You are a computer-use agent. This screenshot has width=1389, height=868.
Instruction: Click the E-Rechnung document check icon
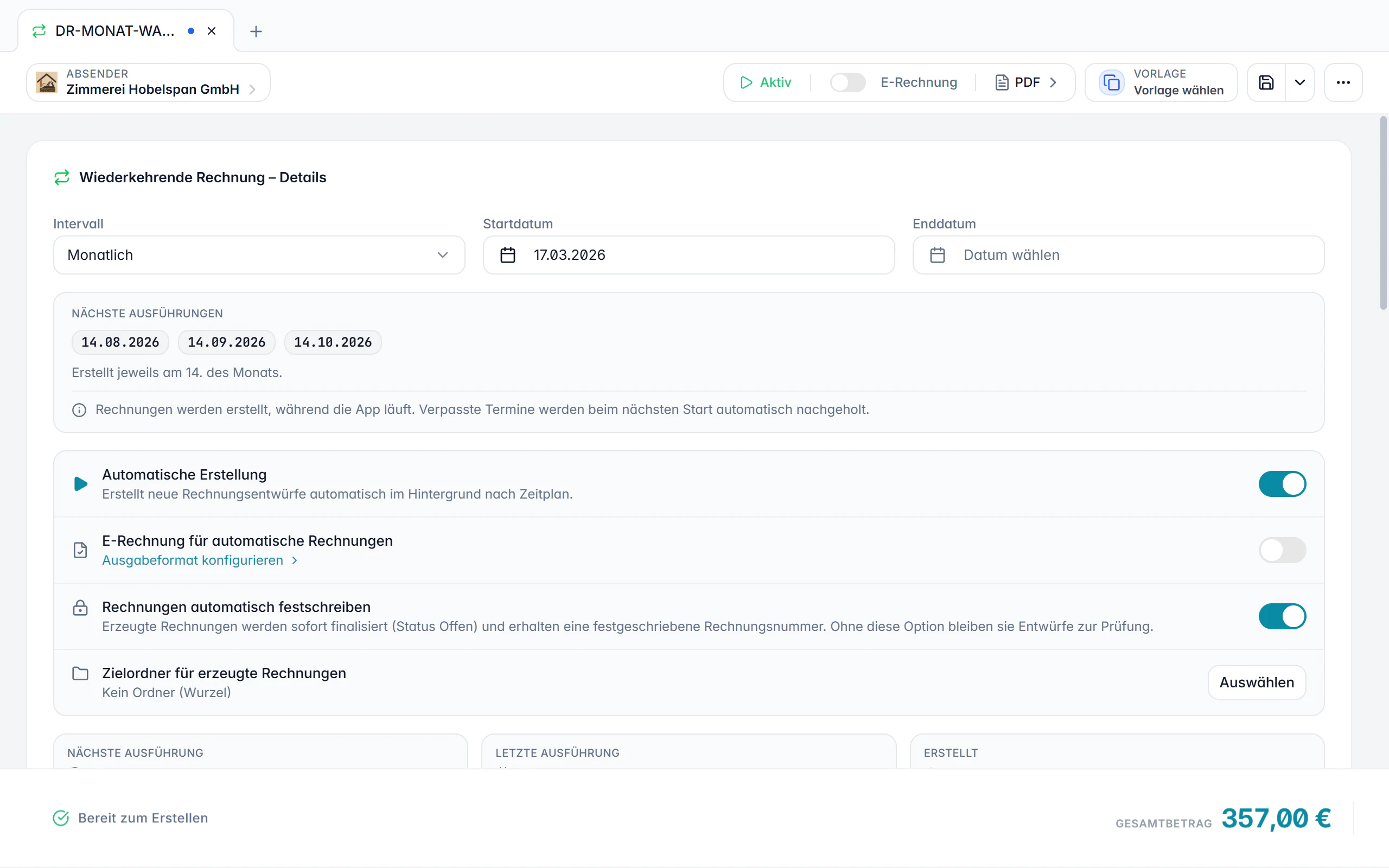80,550
